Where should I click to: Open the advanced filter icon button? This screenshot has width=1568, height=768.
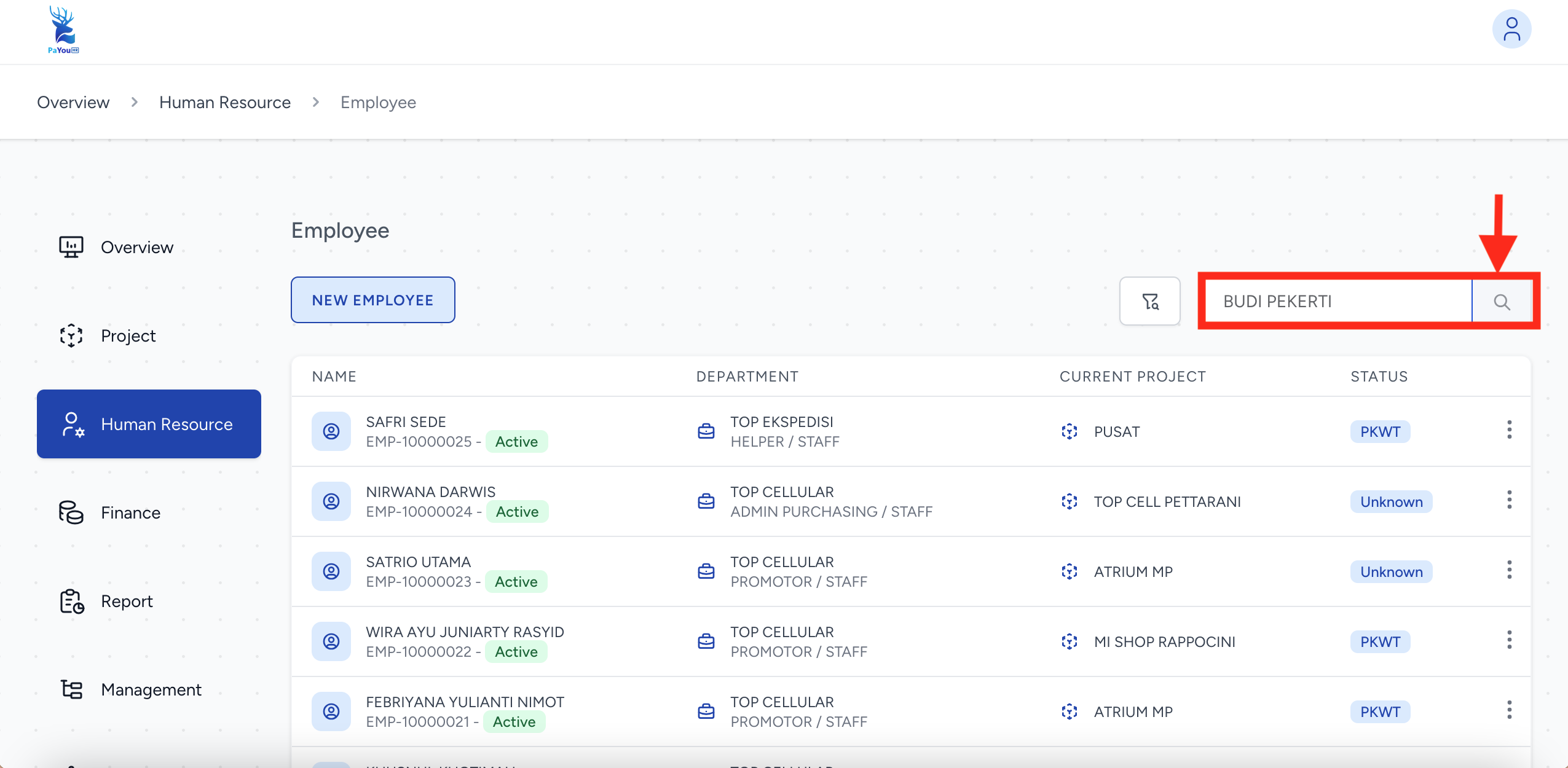(1149, 301)
